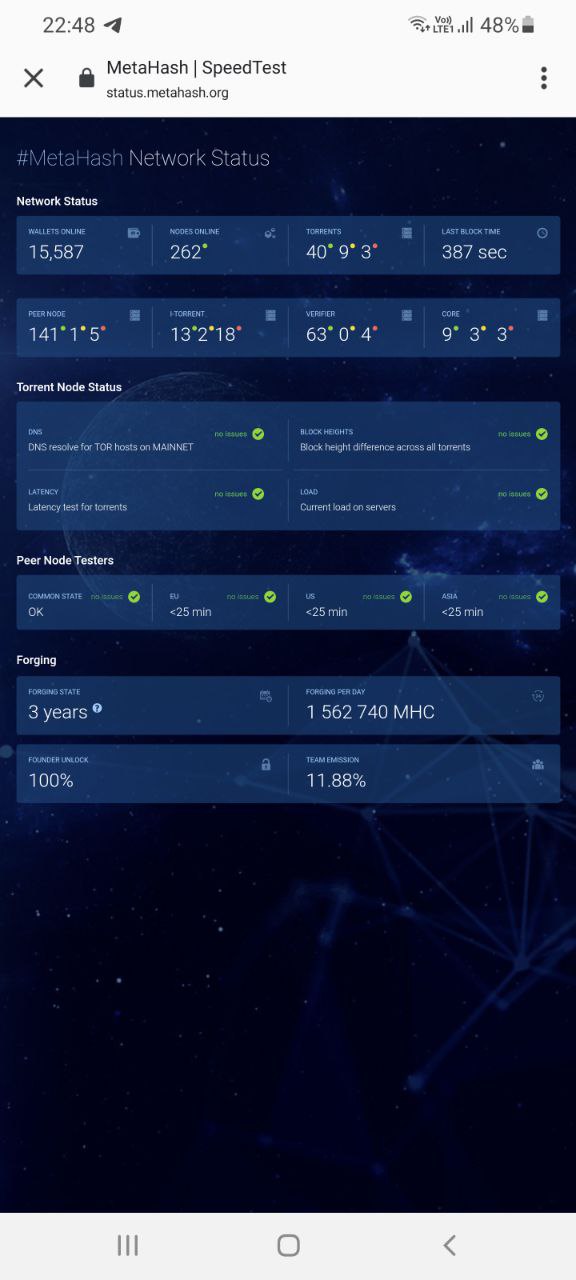
Task: Tap the Wi-Fi icon in status bar
Action: coord(418,24)
